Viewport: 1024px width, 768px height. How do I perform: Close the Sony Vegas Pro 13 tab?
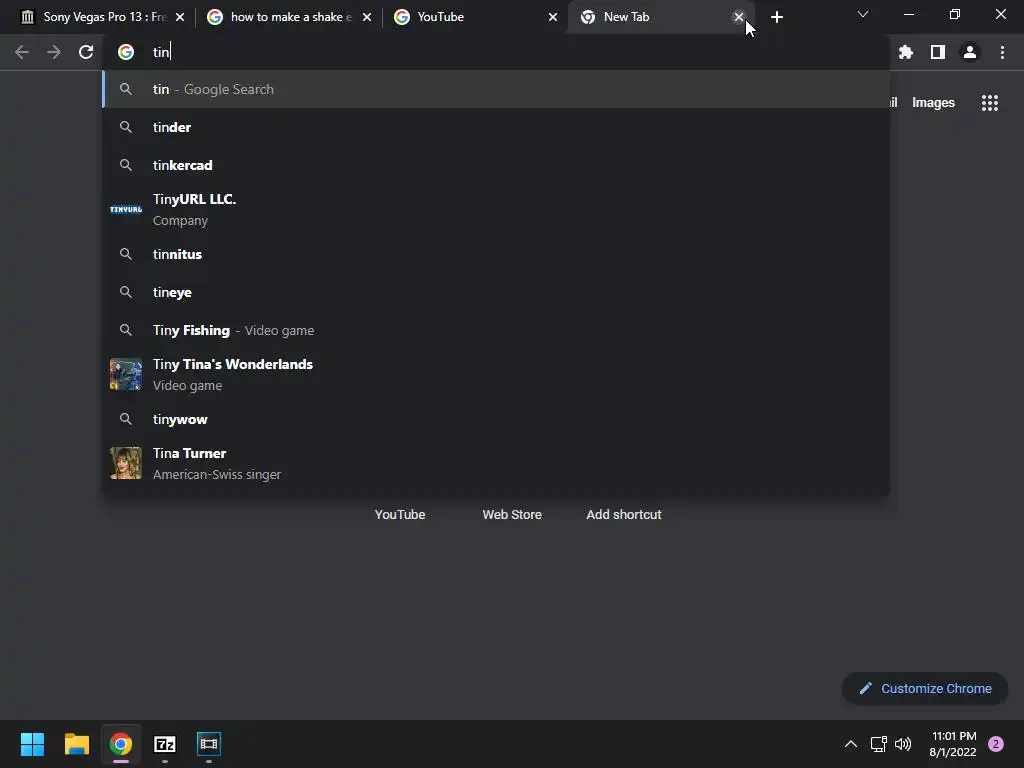pos(180,17)
